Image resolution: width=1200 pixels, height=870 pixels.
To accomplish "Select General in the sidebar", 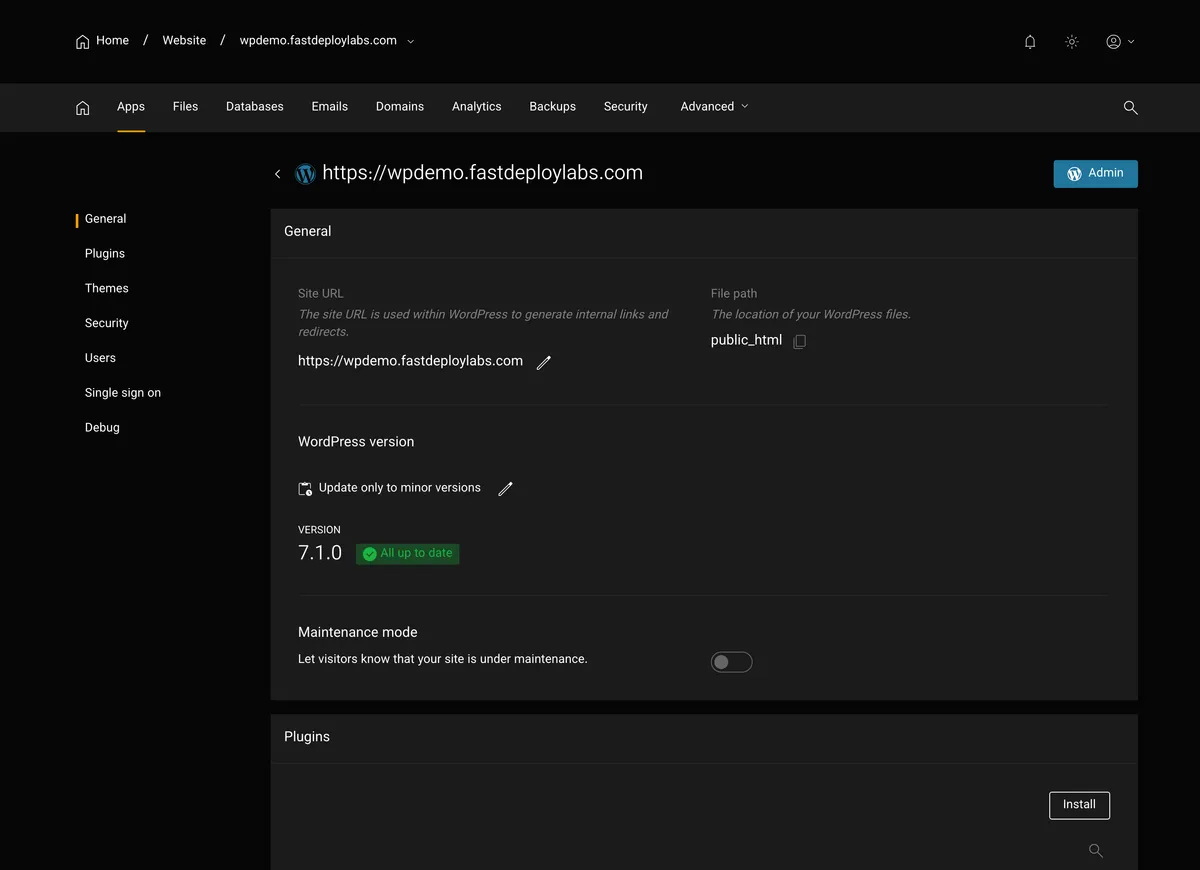I will [x=105, y=219].
